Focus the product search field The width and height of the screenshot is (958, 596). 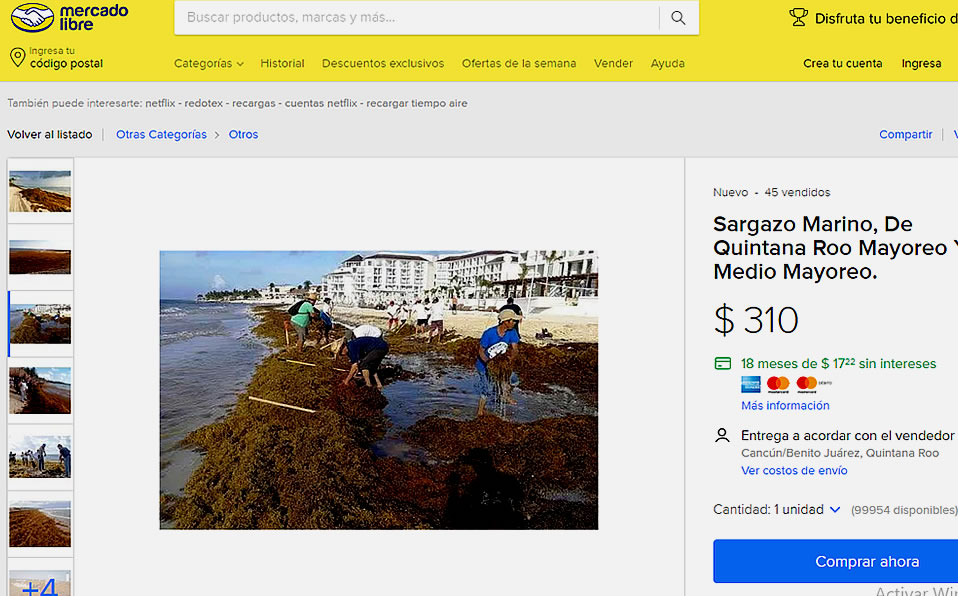(x=417, y=18)
